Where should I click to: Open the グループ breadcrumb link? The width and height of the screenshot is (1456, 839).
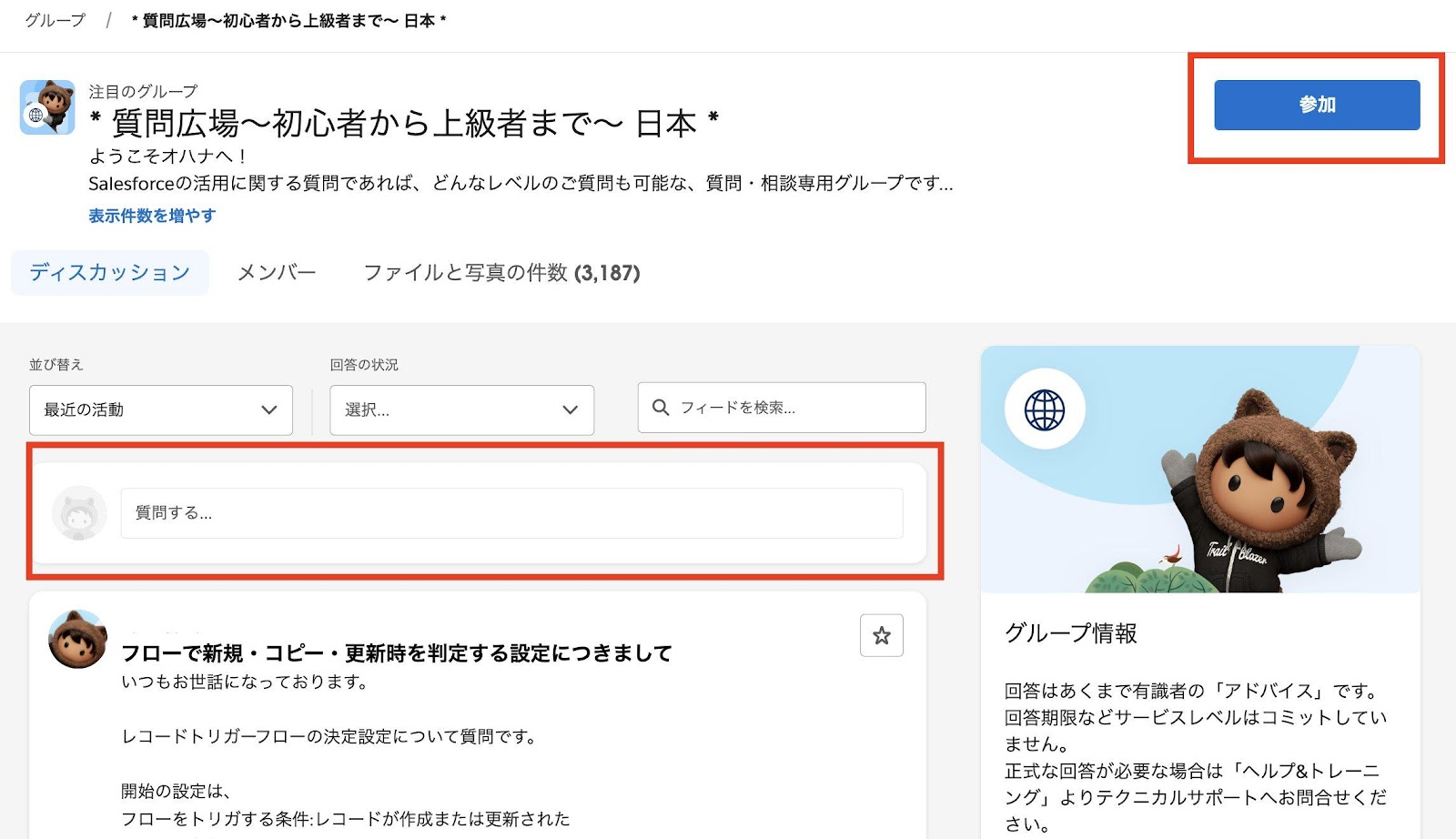tap(55, 20)
